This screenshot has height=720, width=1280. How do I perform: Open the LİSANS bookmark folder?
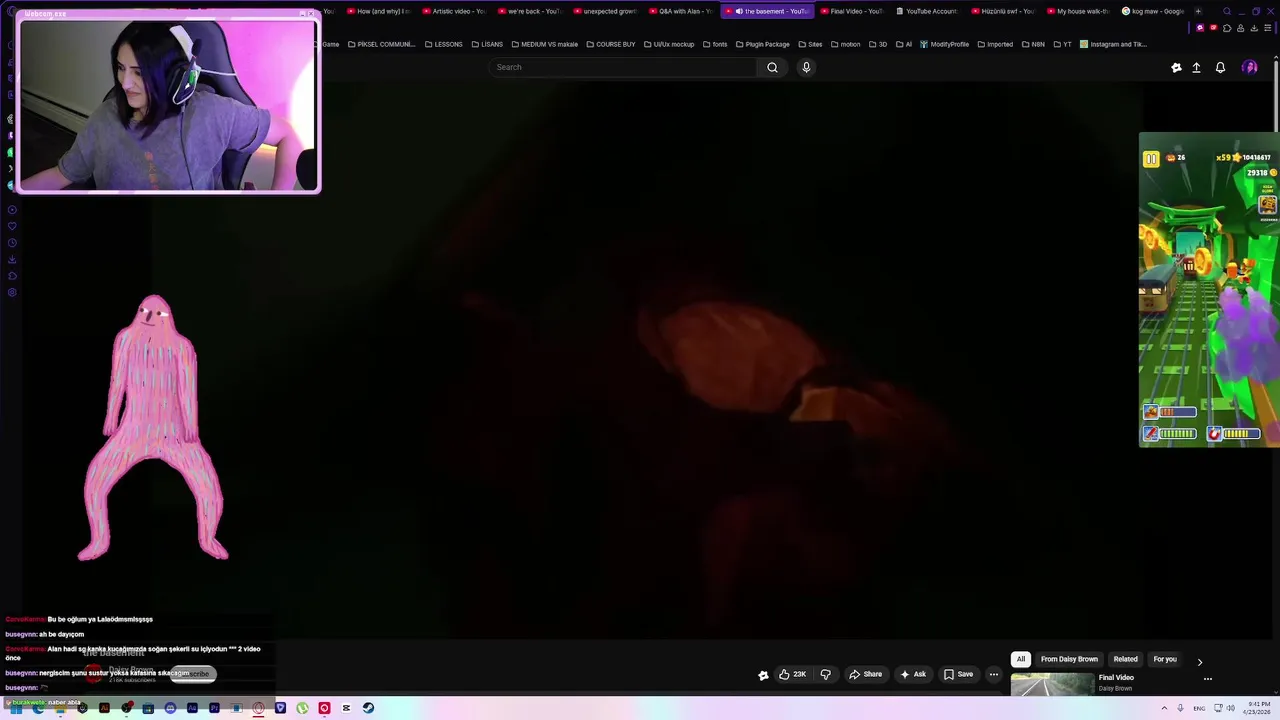(486, 44)
